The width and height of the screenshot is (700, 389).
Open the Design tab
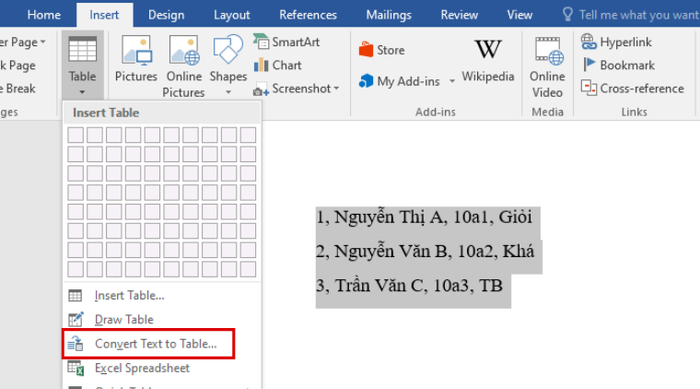tap(166, 15)
